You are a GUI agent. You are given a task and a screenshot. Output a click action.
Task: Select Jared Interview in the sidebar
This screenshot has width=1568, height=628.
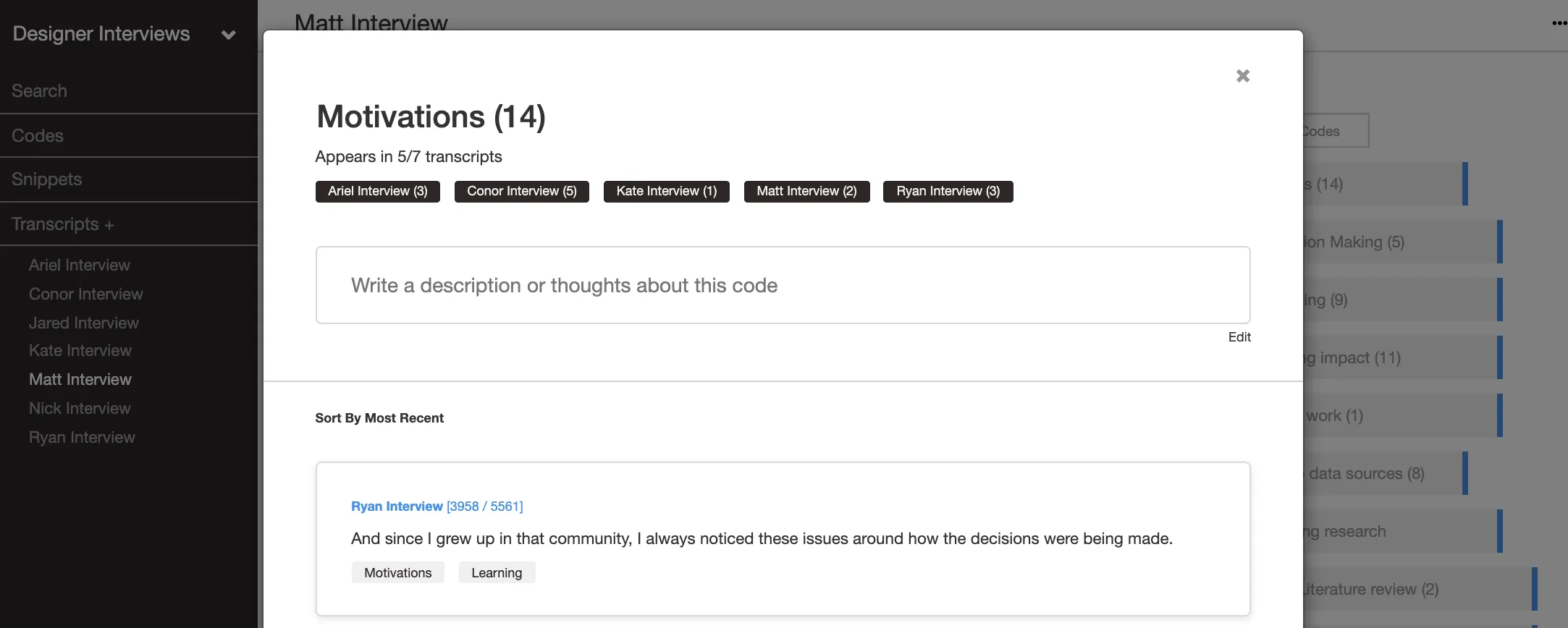[84, 323]
